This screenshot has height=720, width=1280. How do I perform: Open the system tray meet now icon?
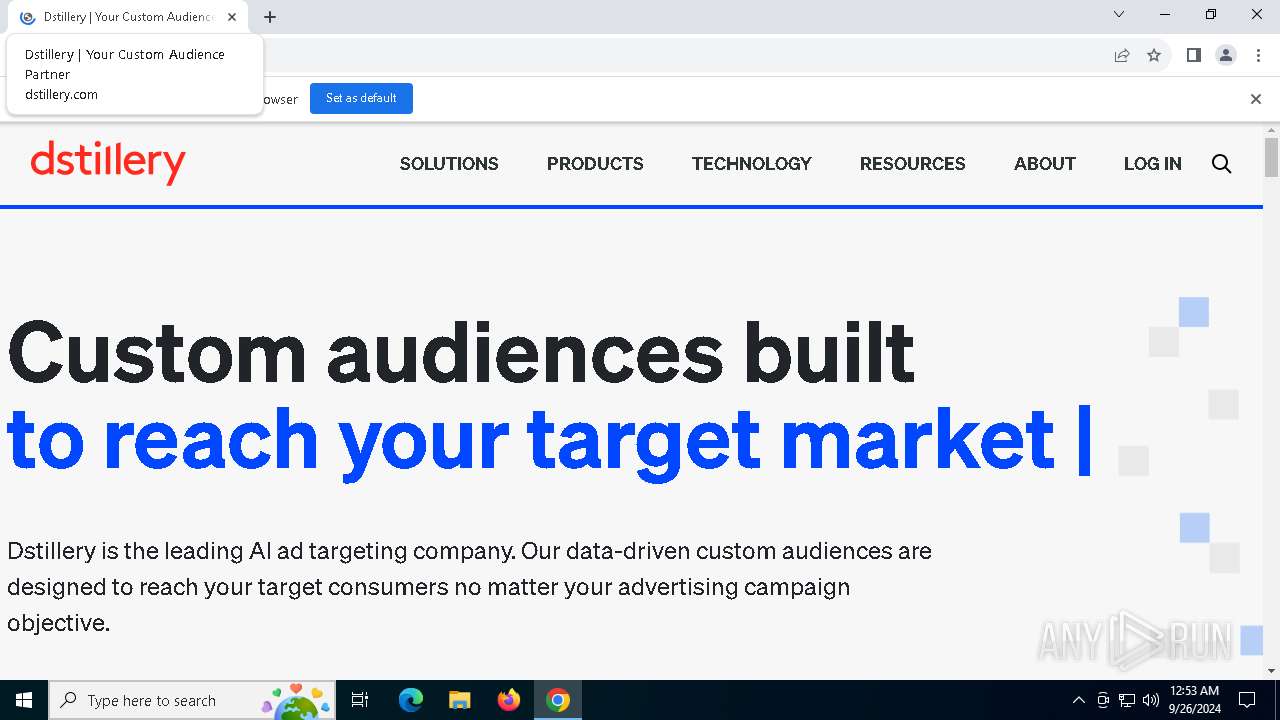[1103, 700]
